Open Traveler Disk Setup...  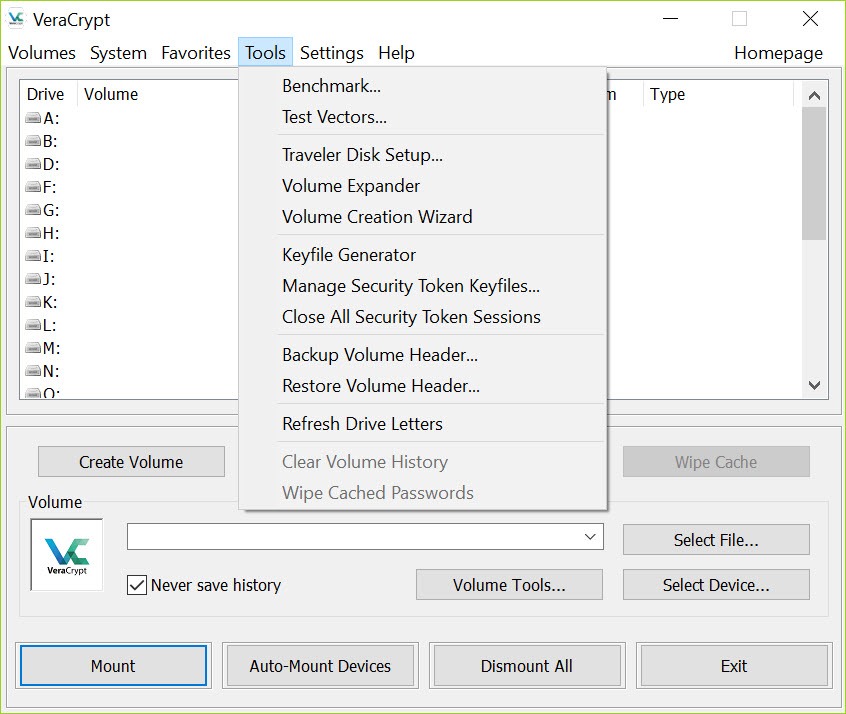[422, 155]
